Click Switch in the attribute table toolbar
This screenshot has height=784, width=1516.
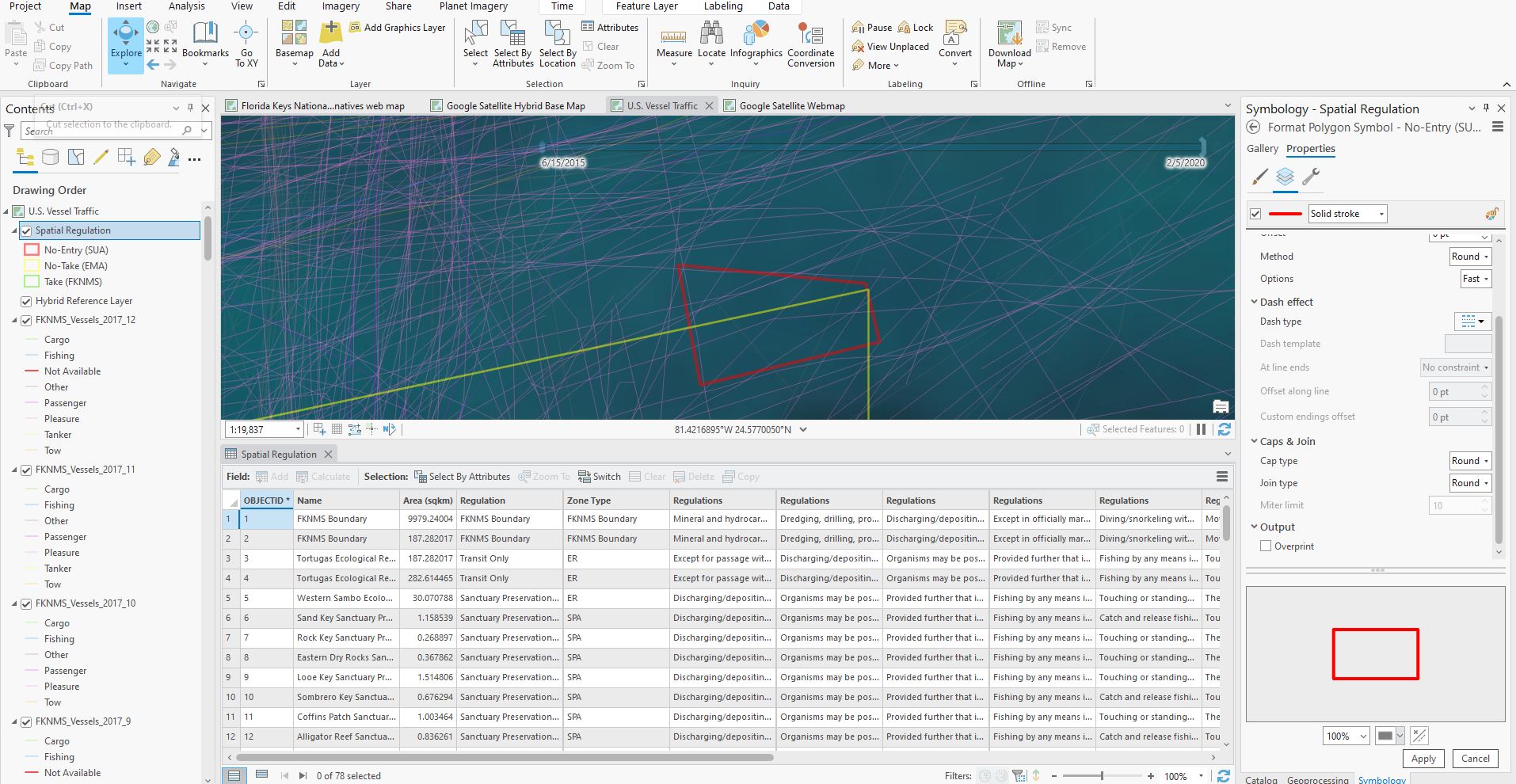[600, 476]
